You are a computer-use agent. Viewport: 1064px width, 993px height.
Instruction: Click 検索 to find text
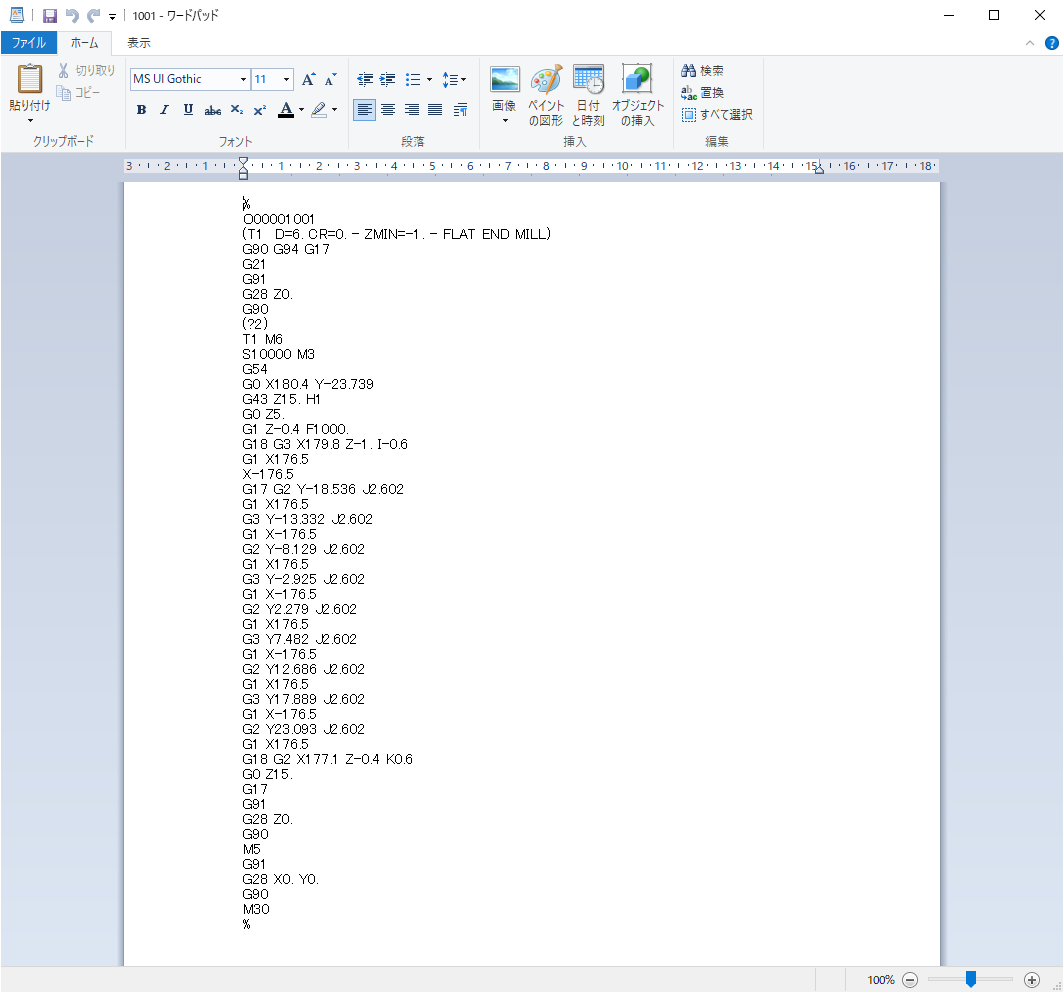tap(703, 71)
